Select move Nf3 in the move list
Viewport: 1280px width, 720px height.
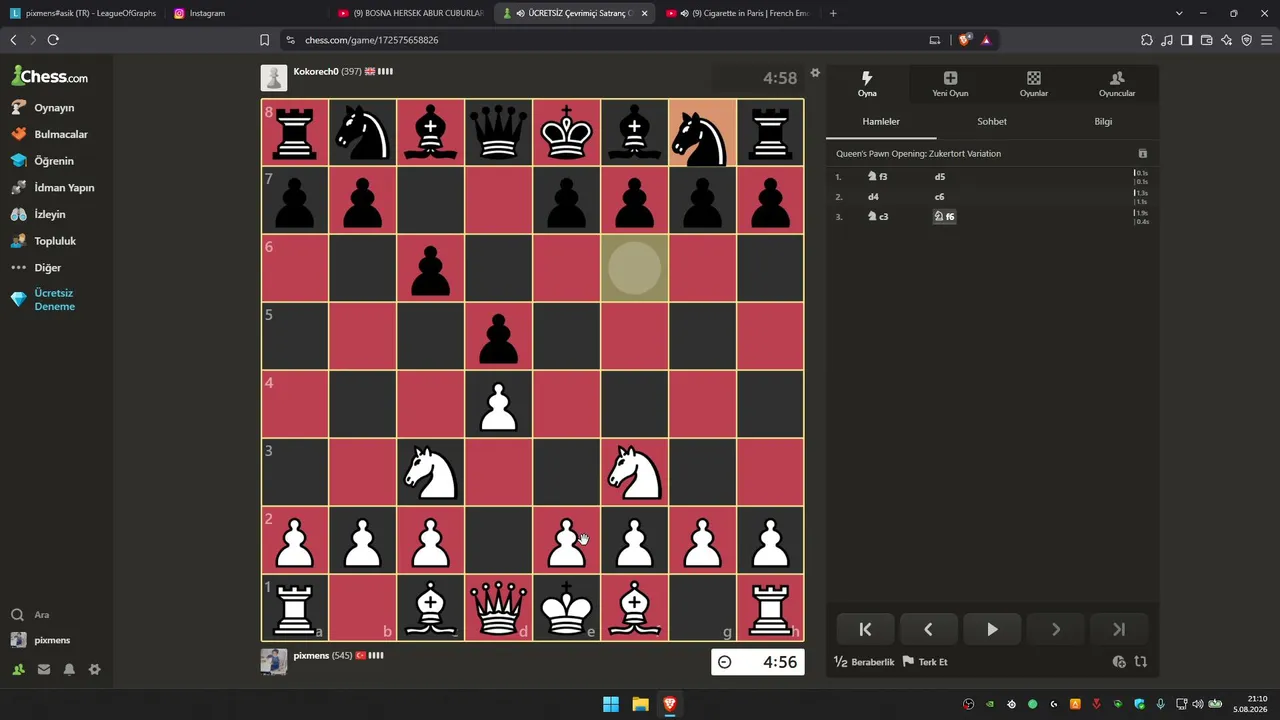click(x=878, y=177)
